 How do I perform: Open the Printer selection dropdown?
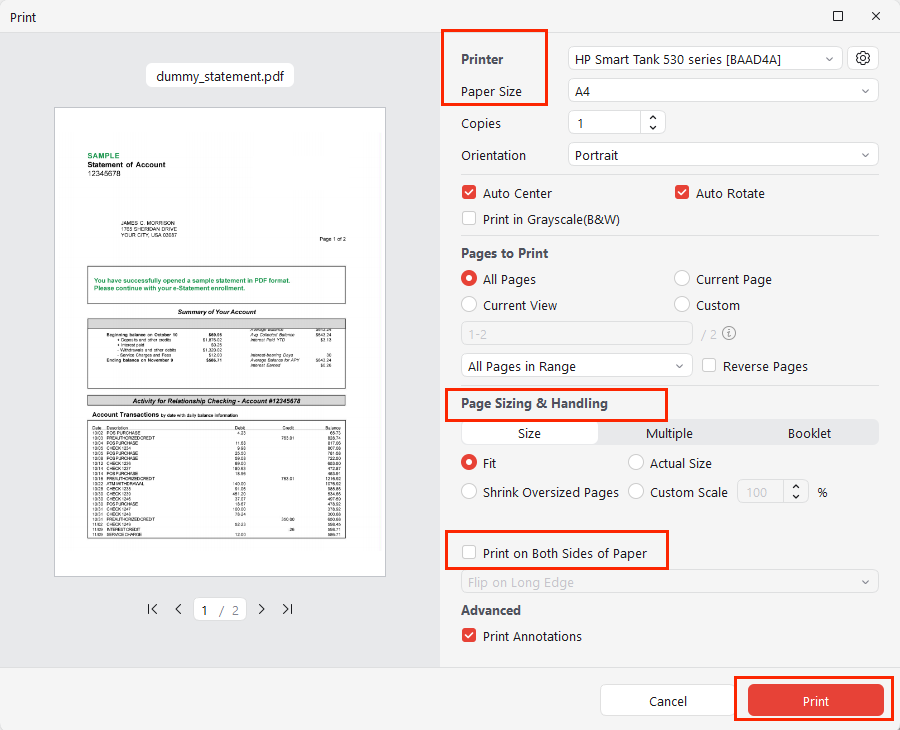(705, 59)
